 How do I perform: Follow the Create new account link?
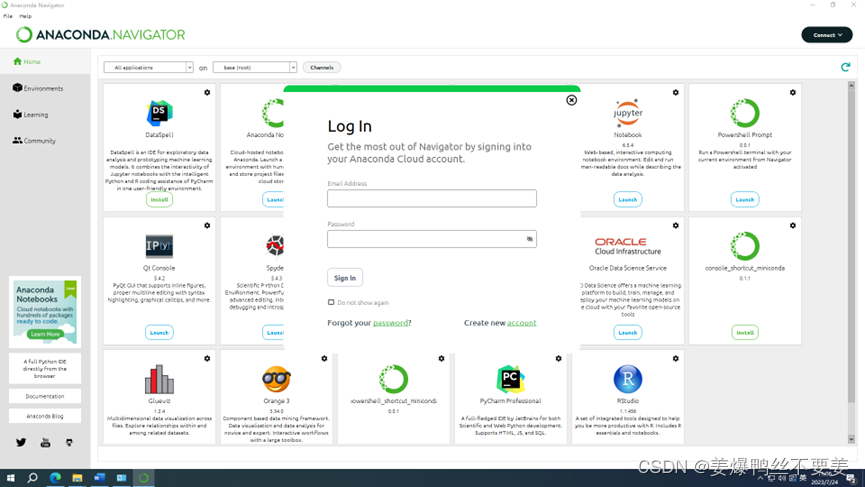point(521,323)
